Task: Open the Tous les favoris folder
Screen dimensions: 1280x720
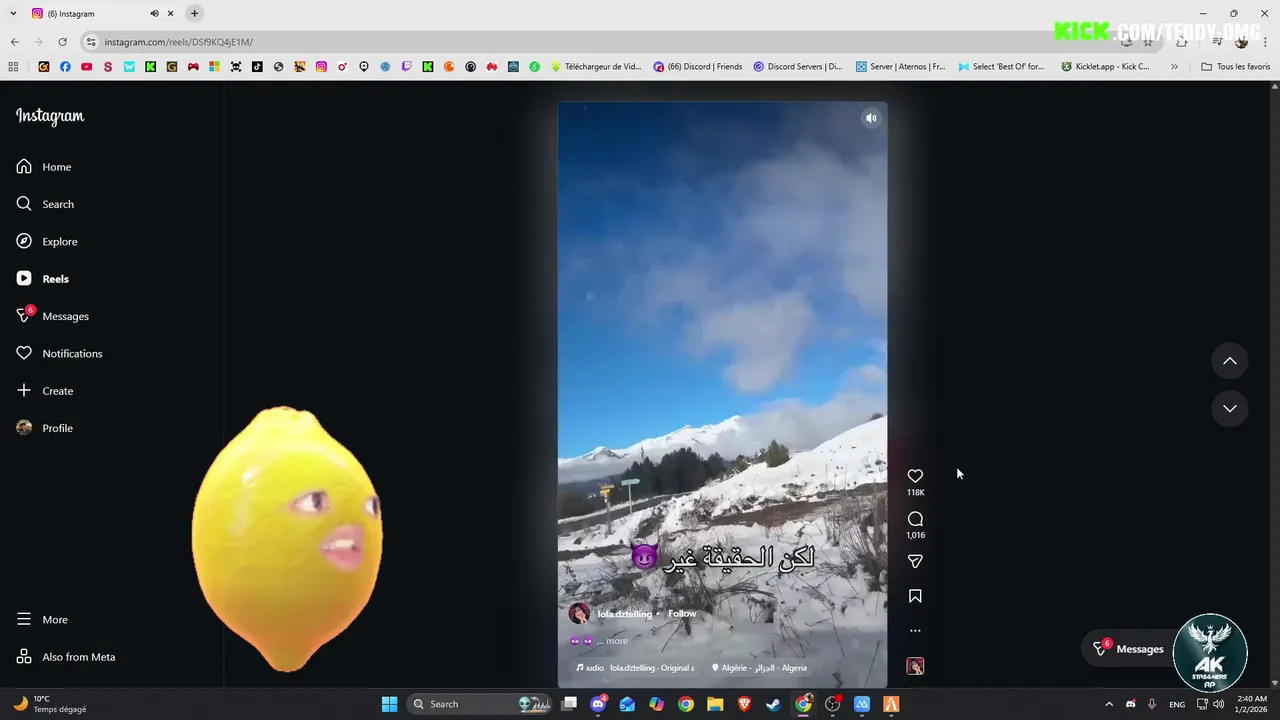Action: click(x=1236, y=67)
